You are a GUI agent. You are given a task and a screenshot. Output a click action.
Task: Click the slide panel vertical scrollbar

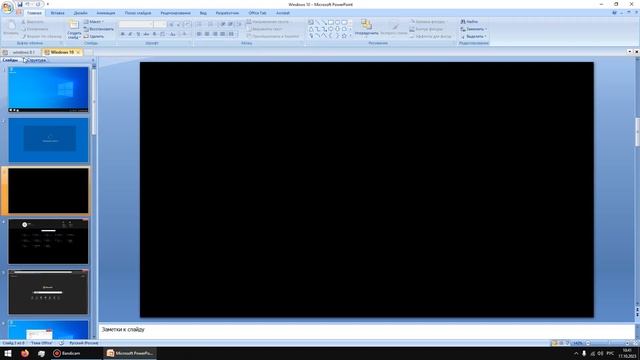pyautogui.click(x=94, y=101)
